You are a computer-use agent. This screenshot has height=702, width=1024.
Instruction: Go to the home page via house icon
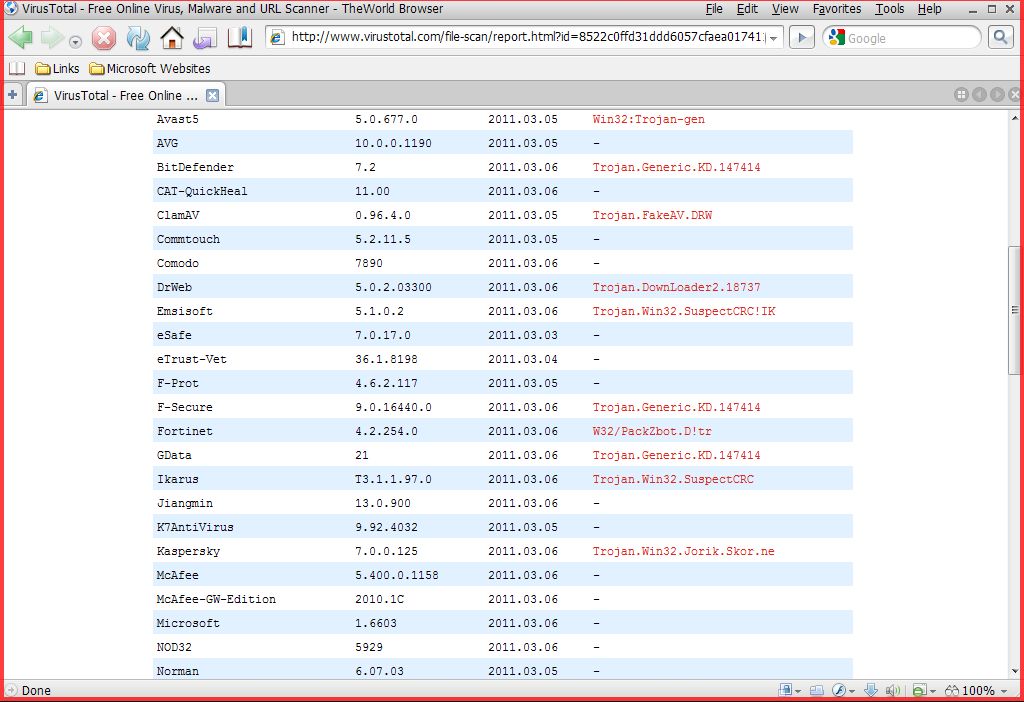click(172, 38)
